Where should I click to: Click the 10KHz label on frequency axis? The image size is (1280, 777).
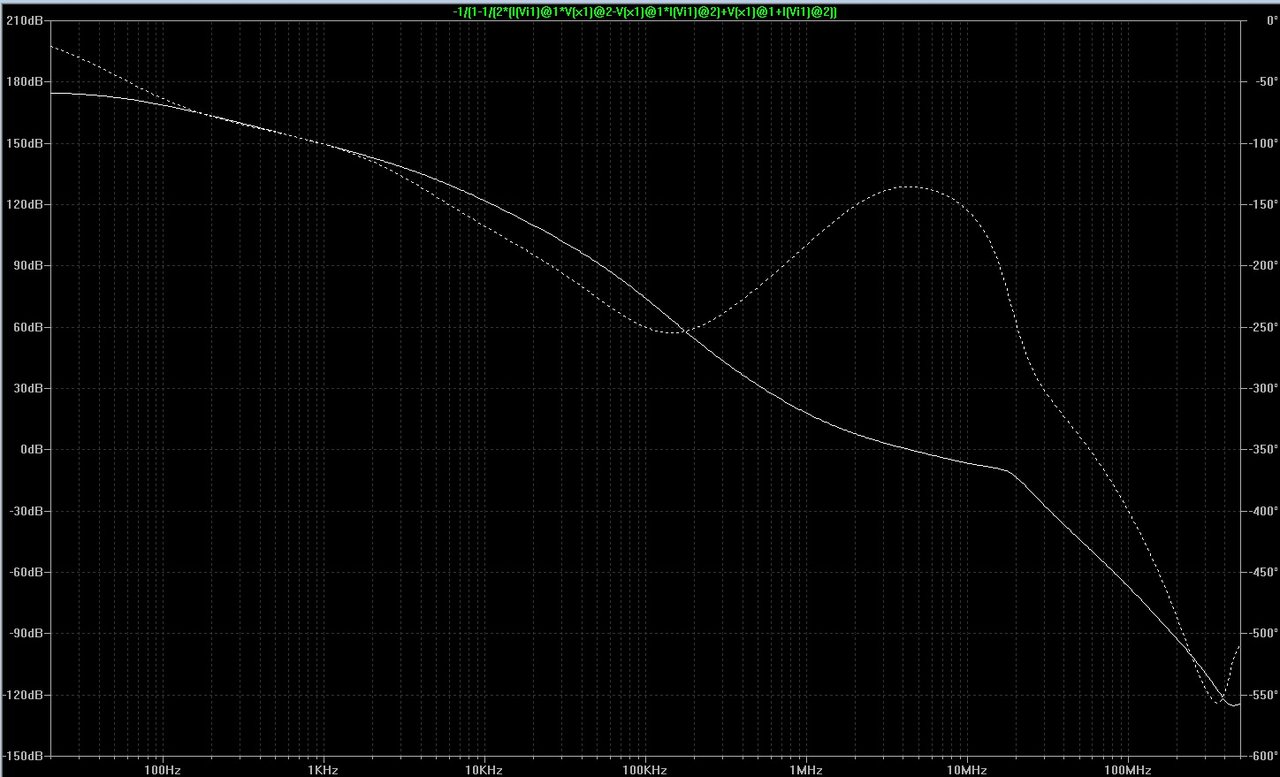[484, 770]
